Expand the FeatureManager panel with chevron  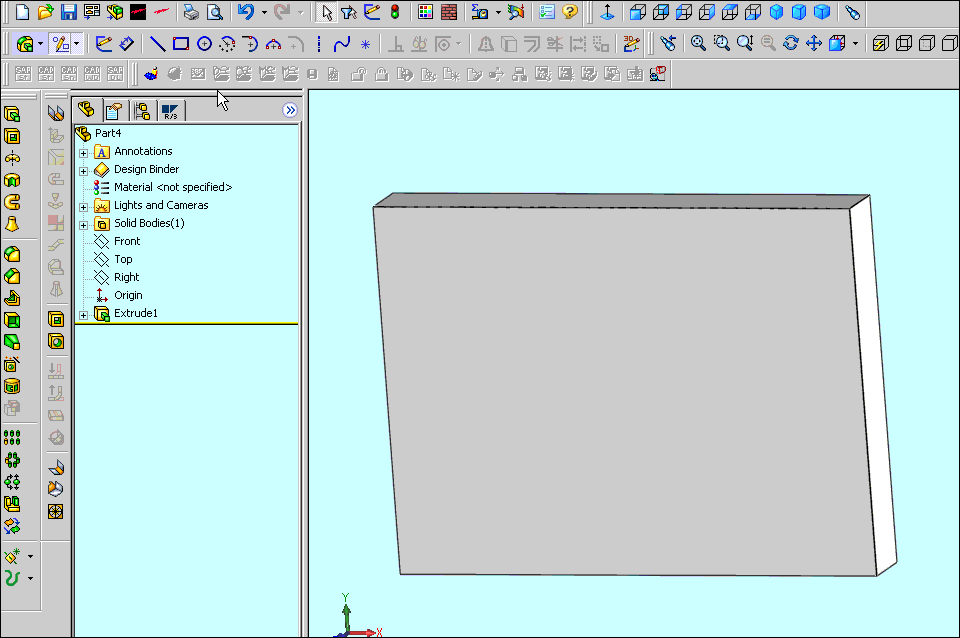pos(290,110)
